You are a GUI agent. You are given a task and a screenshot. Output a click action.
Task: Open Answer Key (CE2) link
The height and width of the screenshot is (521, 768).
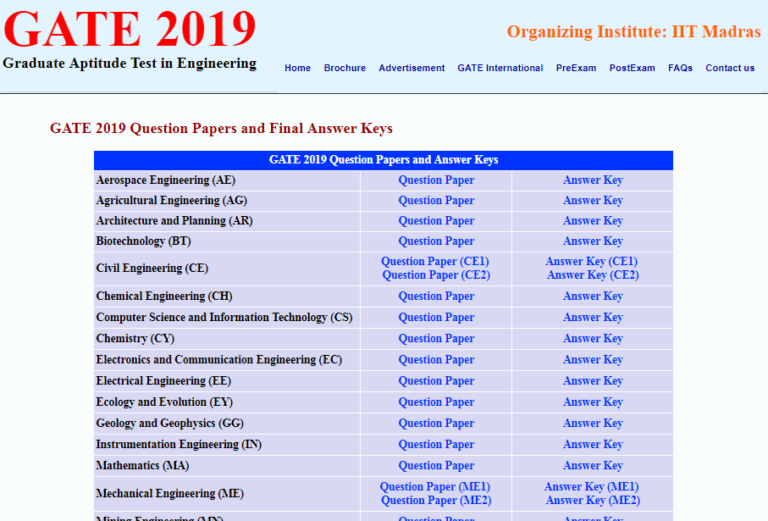click(x=593, y=275)
